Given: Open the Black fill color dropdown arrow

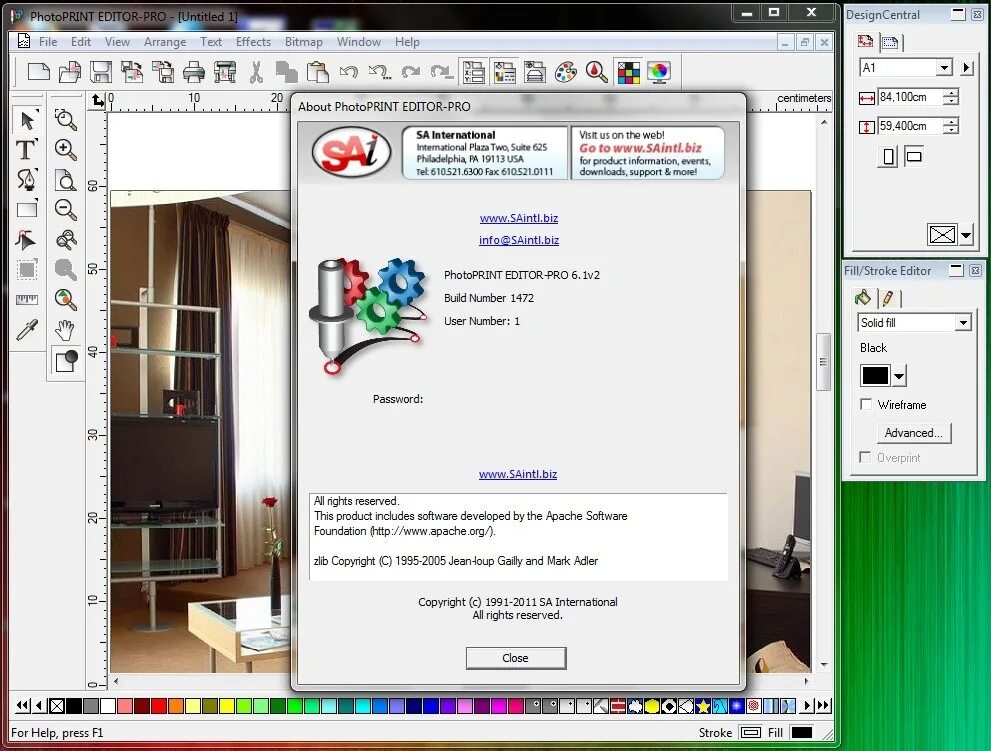Looking at the screenshot, I should [899, 376].
